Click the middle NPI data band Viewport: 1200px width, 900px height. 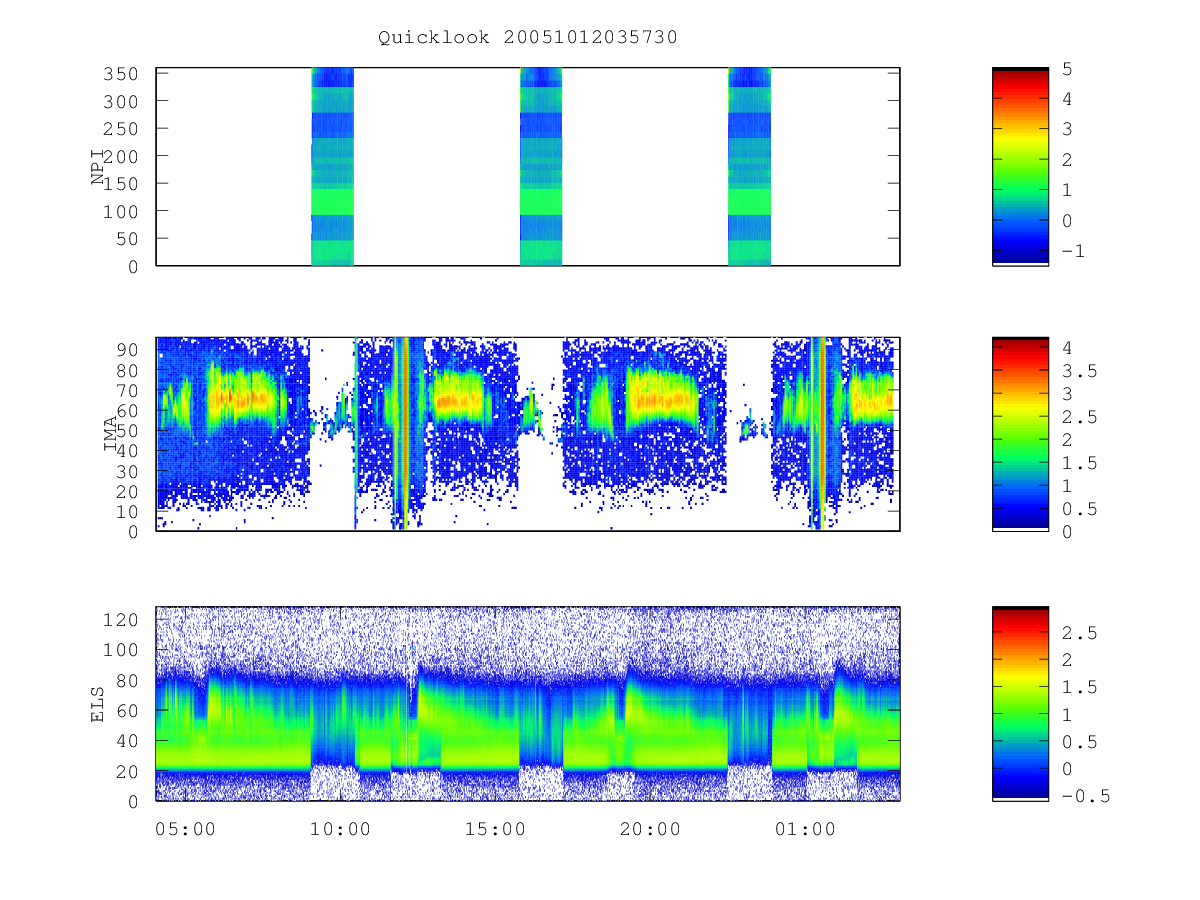point(541,166)
